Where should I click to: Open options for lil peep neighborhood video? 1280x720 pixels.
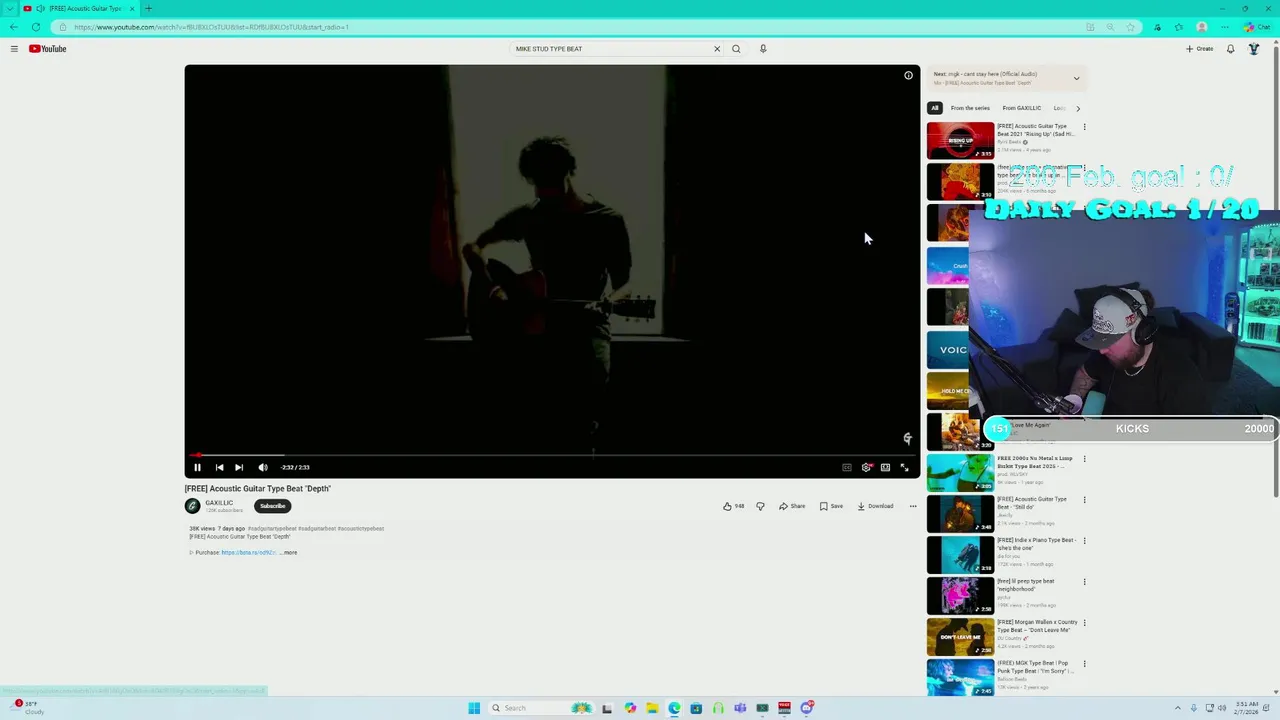click(x=1084, y=582)
